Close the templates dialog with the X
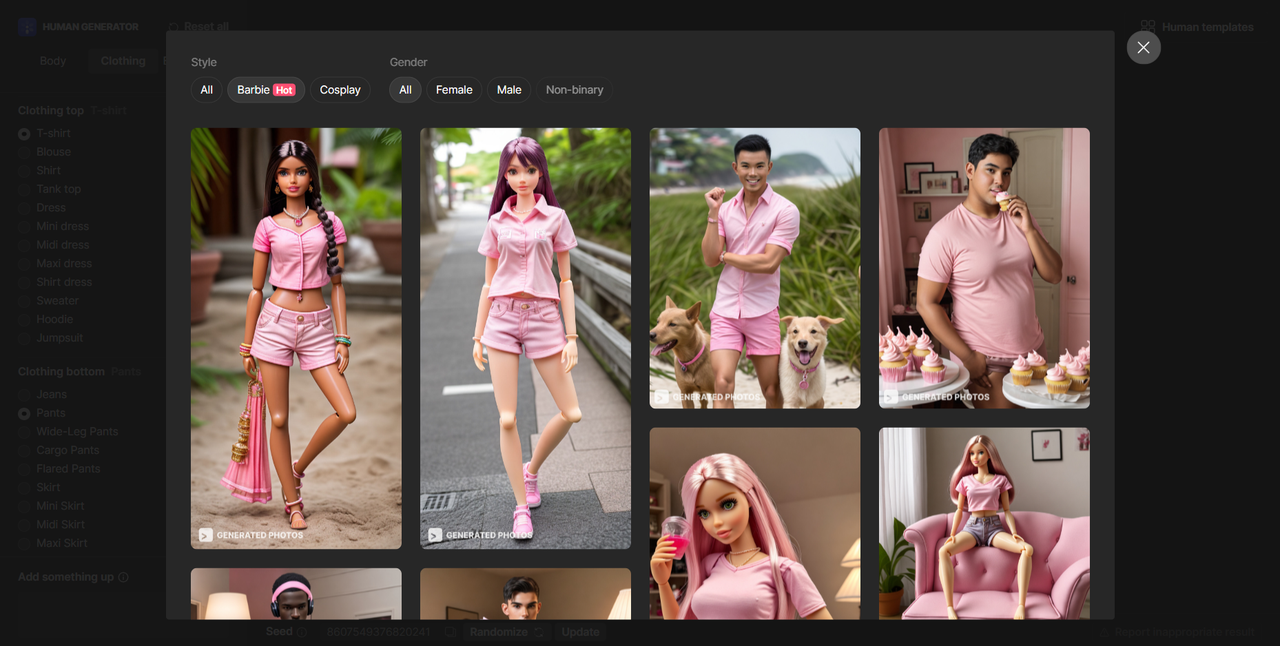 click(1143, 47)
